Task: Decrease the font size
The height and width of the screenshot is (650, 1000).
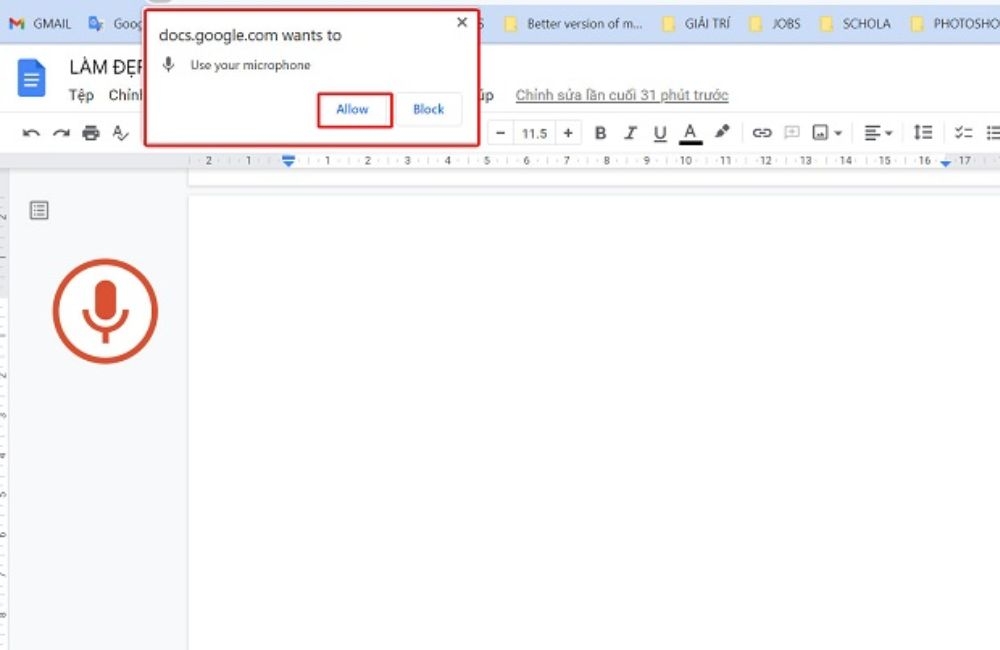Action: pyautogui.click(x=501, y=133)
